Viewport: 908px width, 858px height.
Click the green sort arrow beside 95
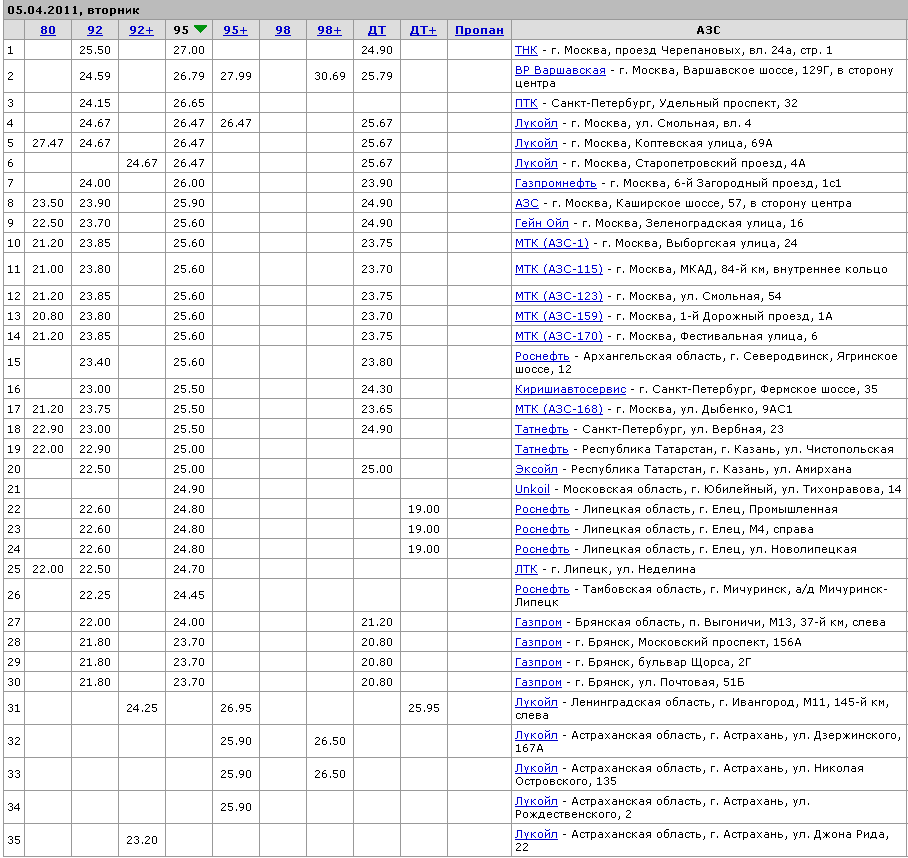200,29
